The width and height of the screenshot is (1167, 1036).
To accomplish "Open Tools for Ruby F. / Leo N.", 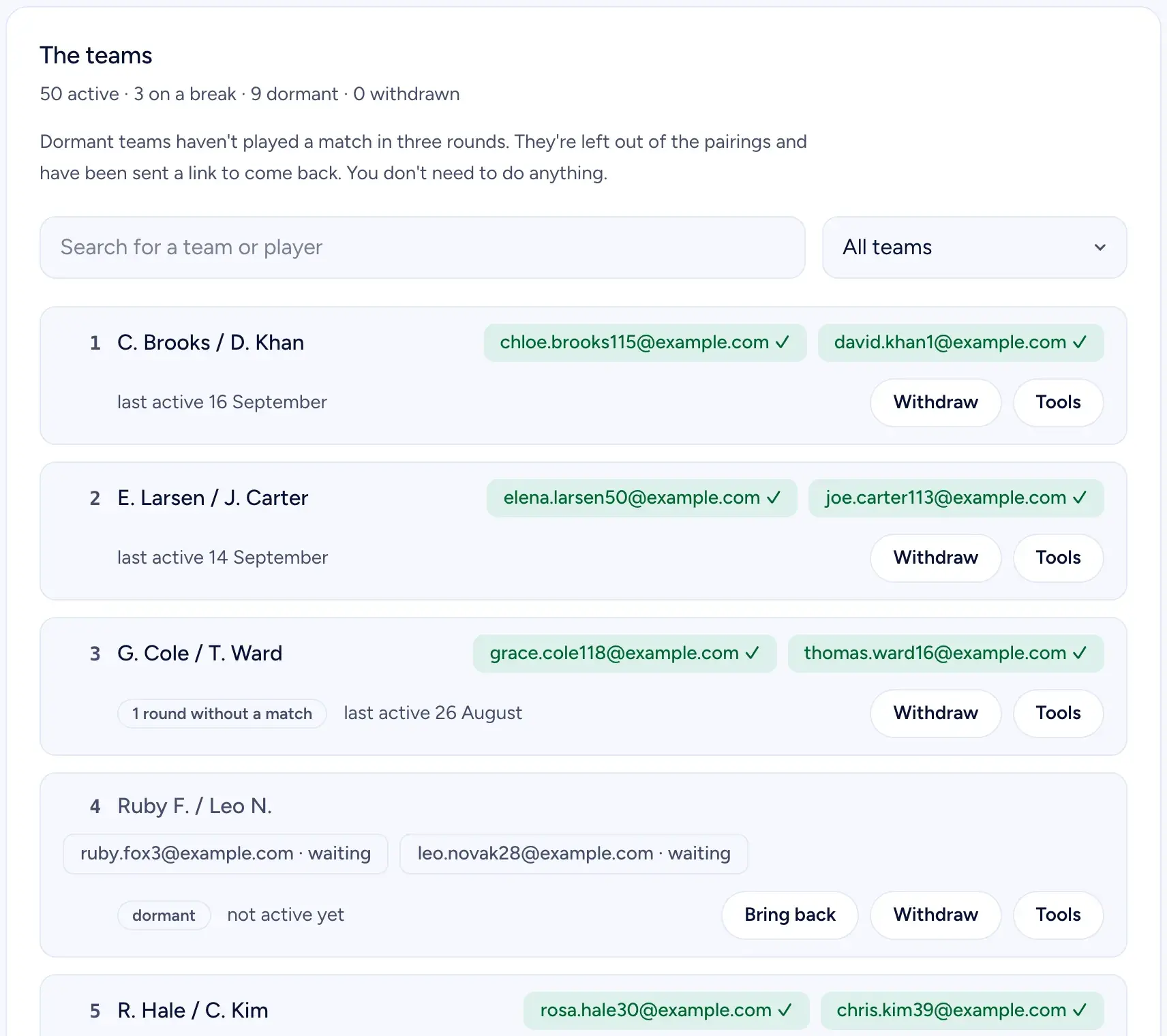I will (x=1058, y=915).
